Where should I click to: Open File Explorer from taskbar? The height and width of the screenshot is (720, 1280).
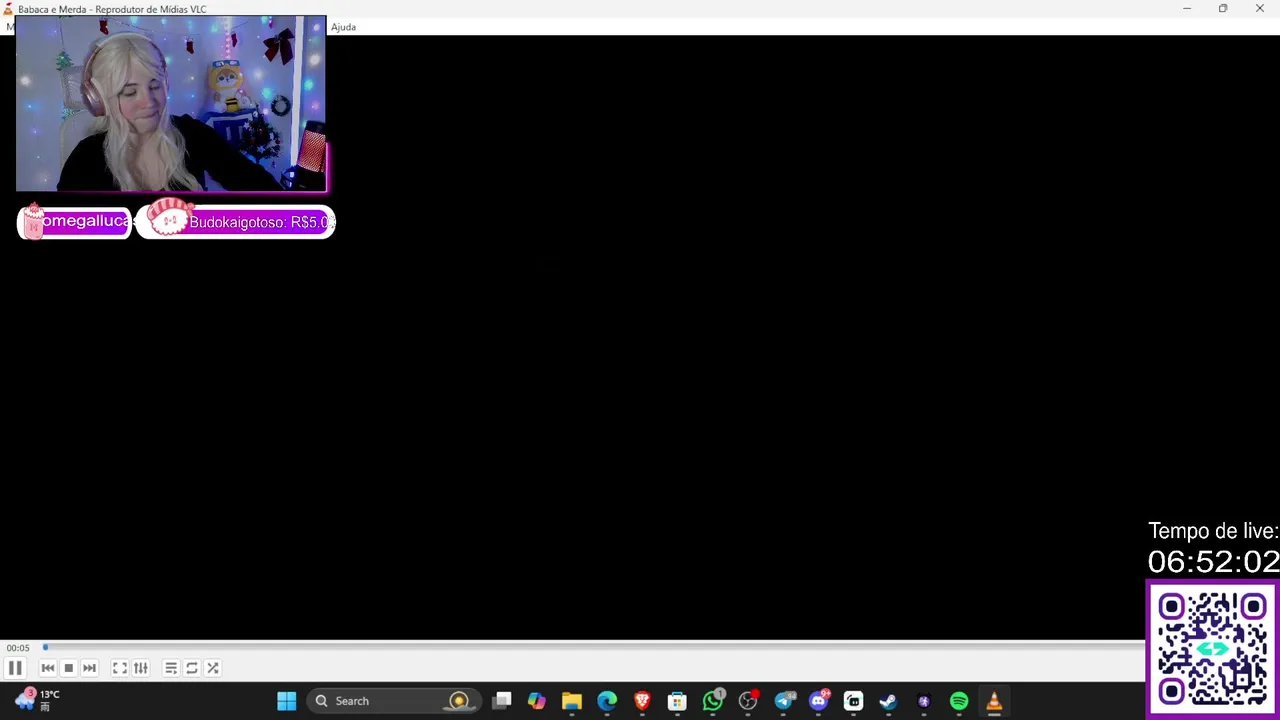click(572, 701)
